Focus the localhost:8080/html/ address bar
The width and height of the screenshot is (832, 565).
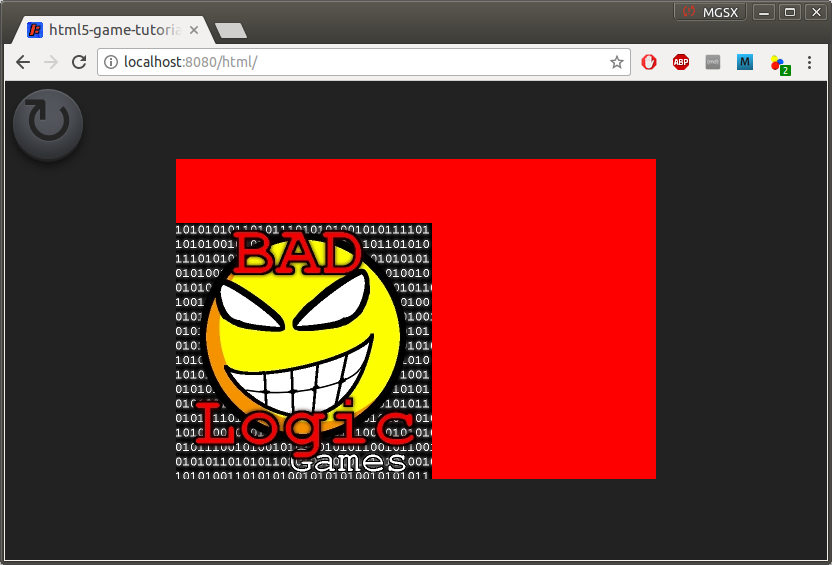coord(364,62)
